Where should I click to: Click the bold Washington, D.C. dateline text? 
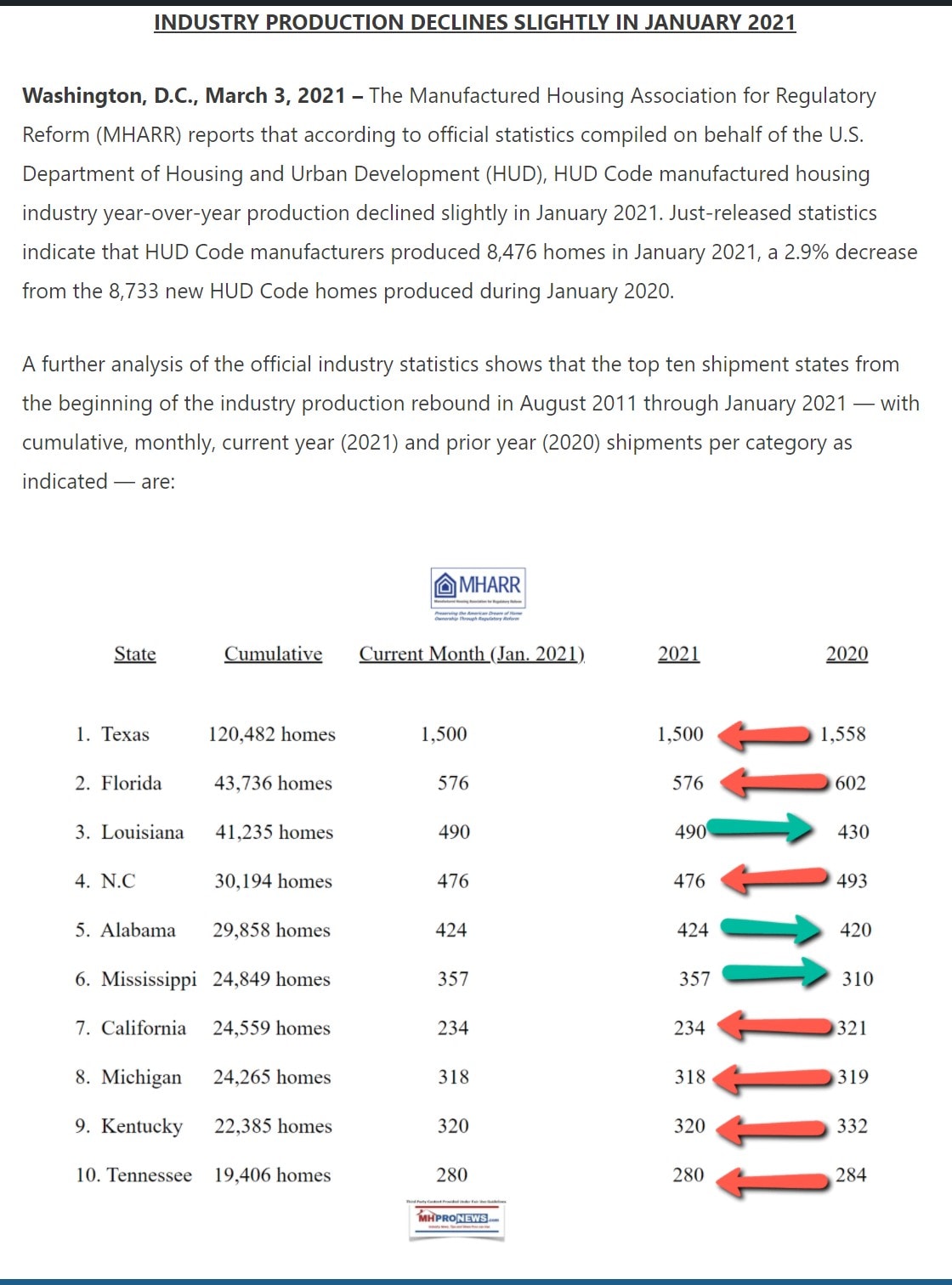pyautogui.click(x=184, y=95)
